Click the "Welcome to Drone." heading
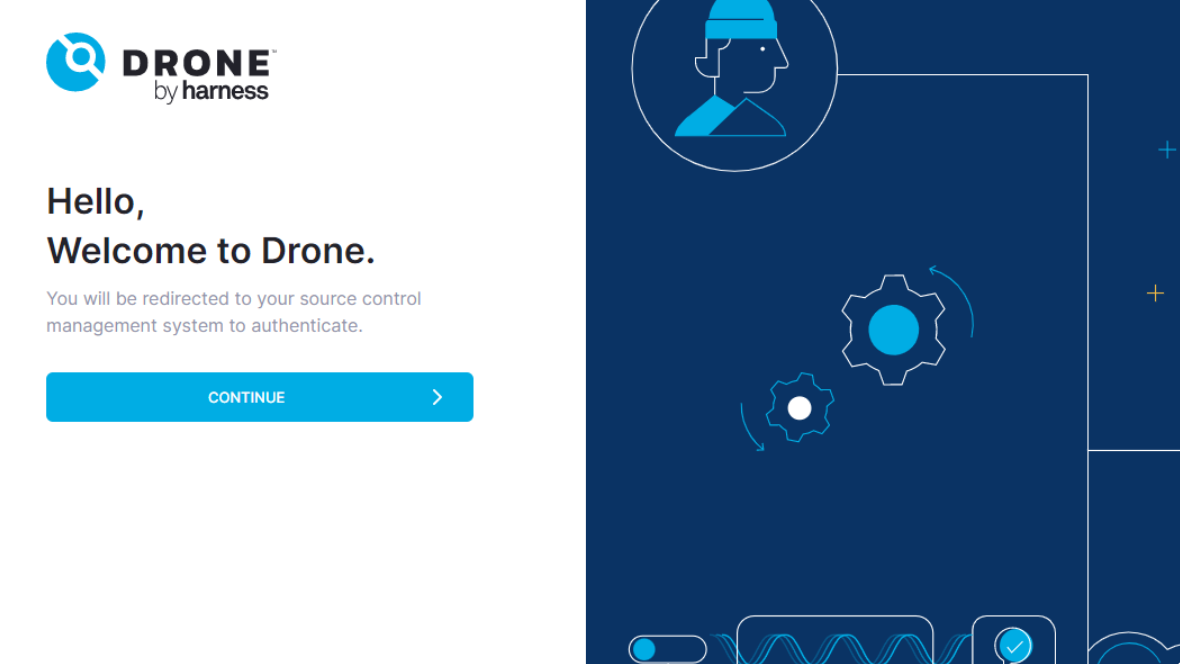This screenshot has width=1180, height=664. click(x=210, y=250)
